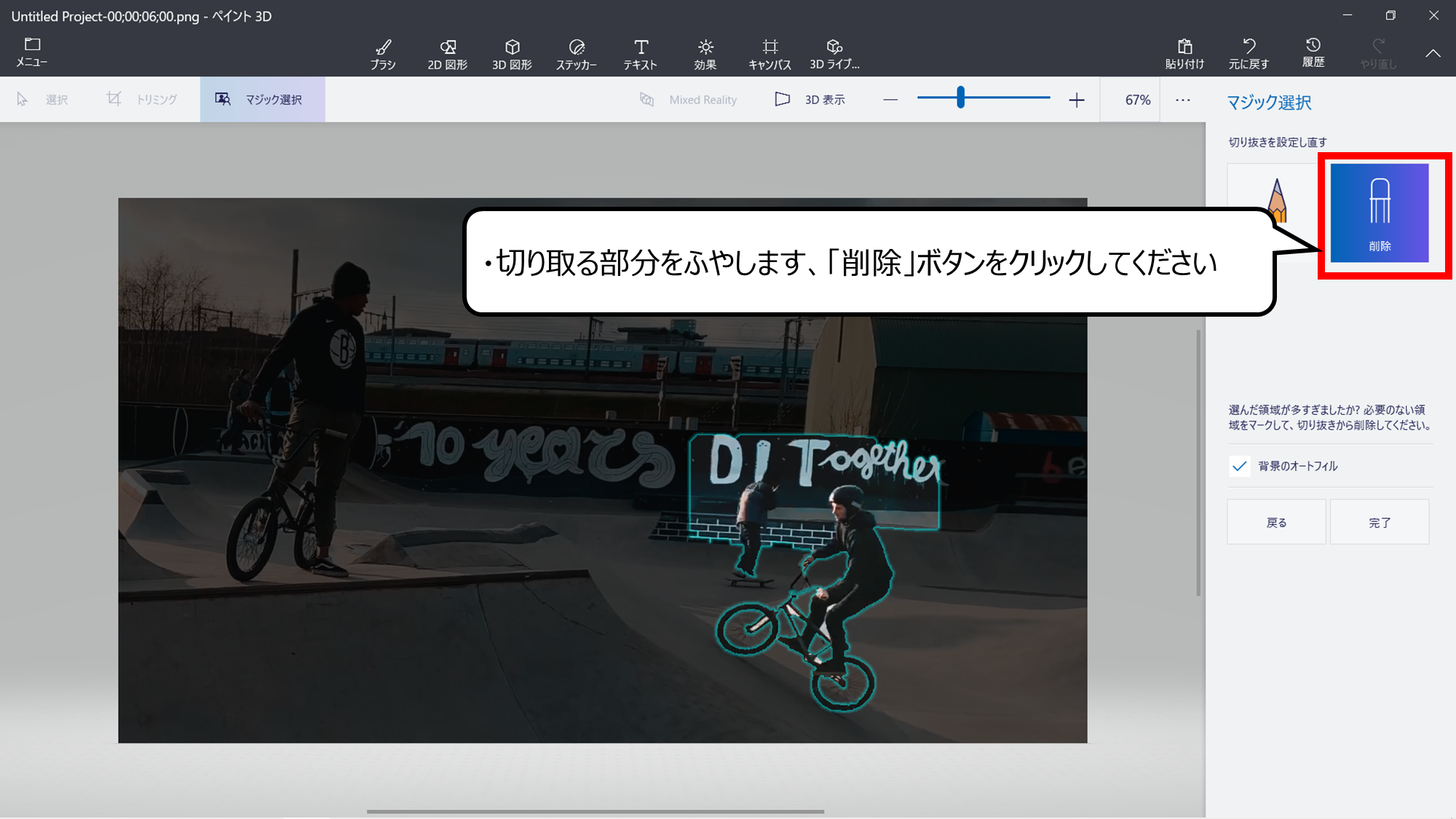Click the zoom slider handle
The image size is (1456, 819).
click(961, 98)
